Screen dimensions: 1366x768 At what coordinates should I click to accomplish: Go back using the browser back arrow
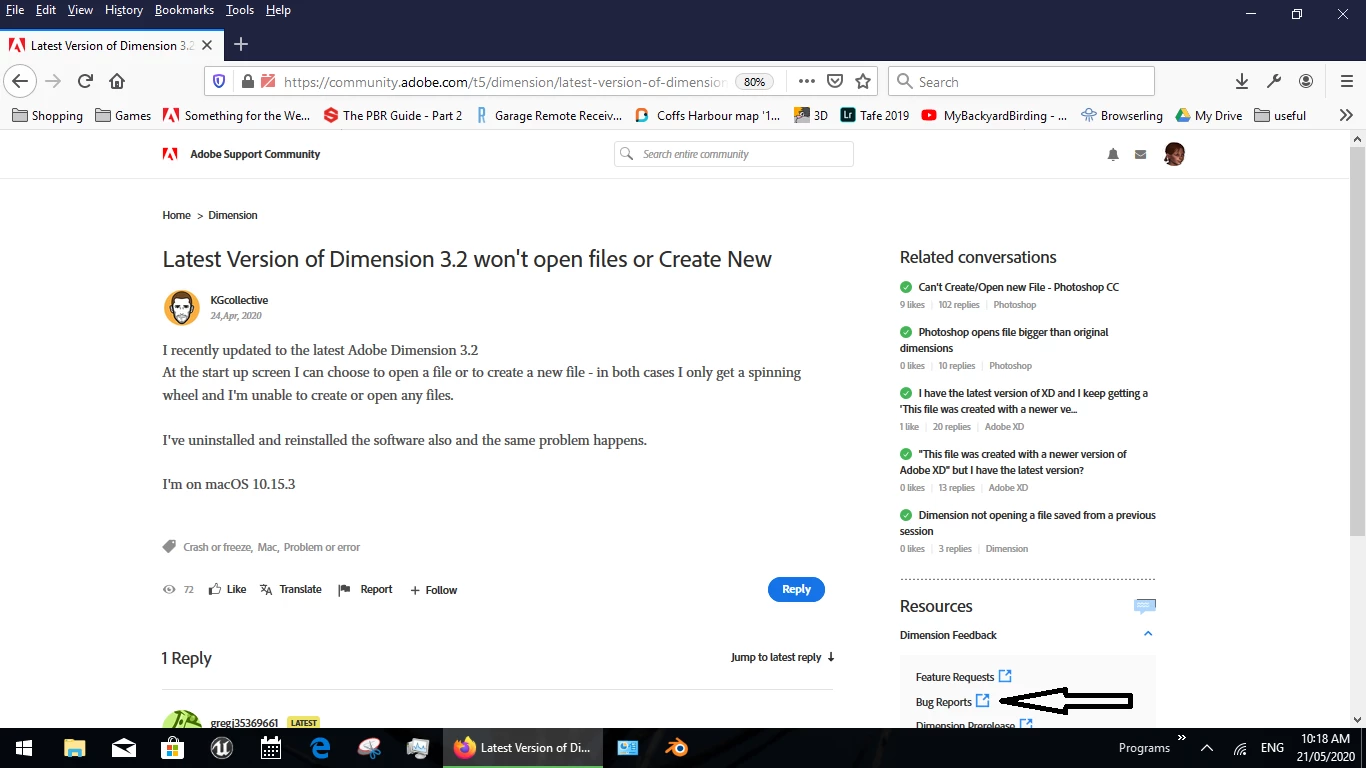coord(20,81)
